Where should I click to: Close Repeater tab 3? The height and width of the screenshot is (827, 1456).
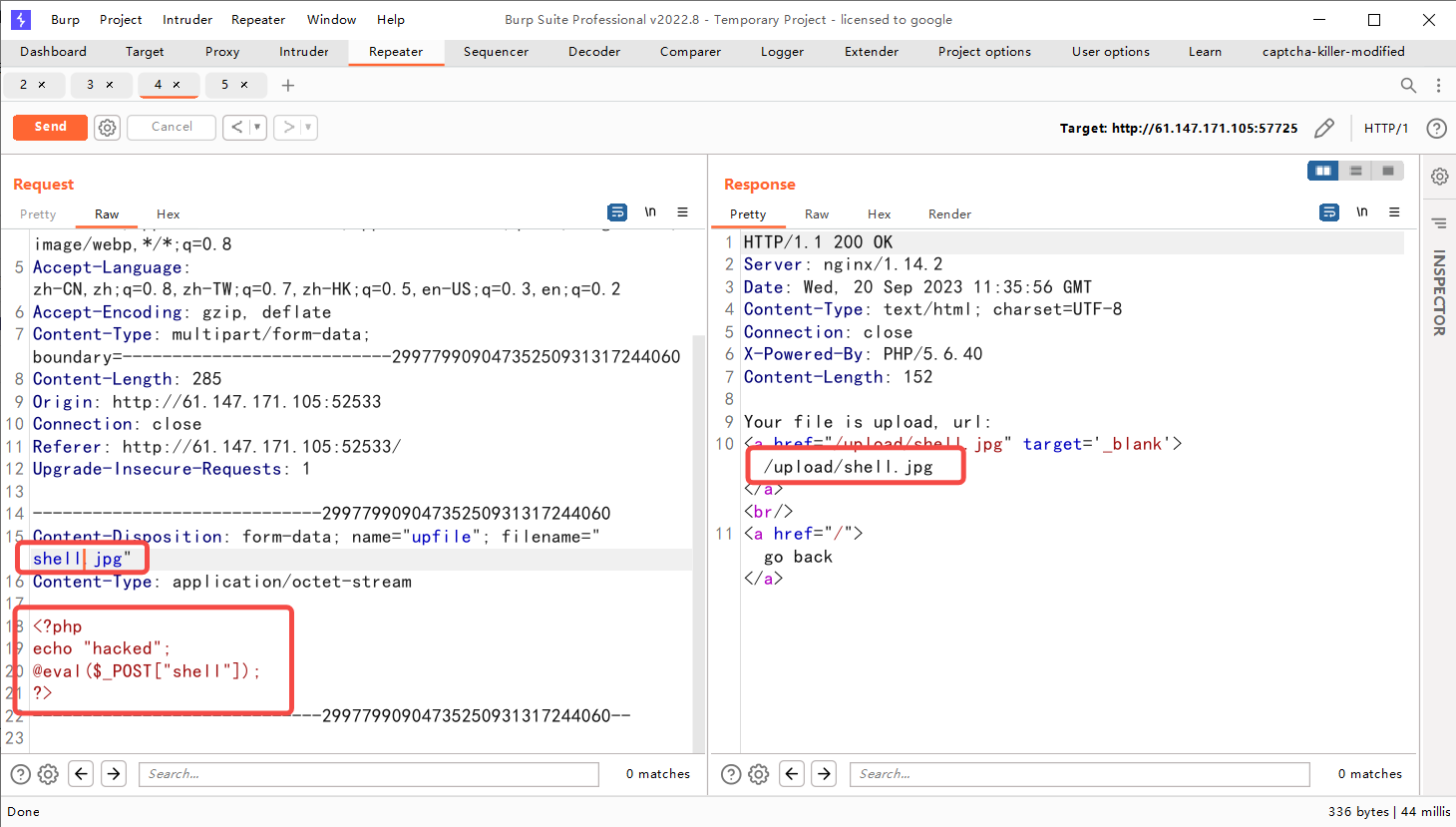pyautogui.click(x=110, y=85)
